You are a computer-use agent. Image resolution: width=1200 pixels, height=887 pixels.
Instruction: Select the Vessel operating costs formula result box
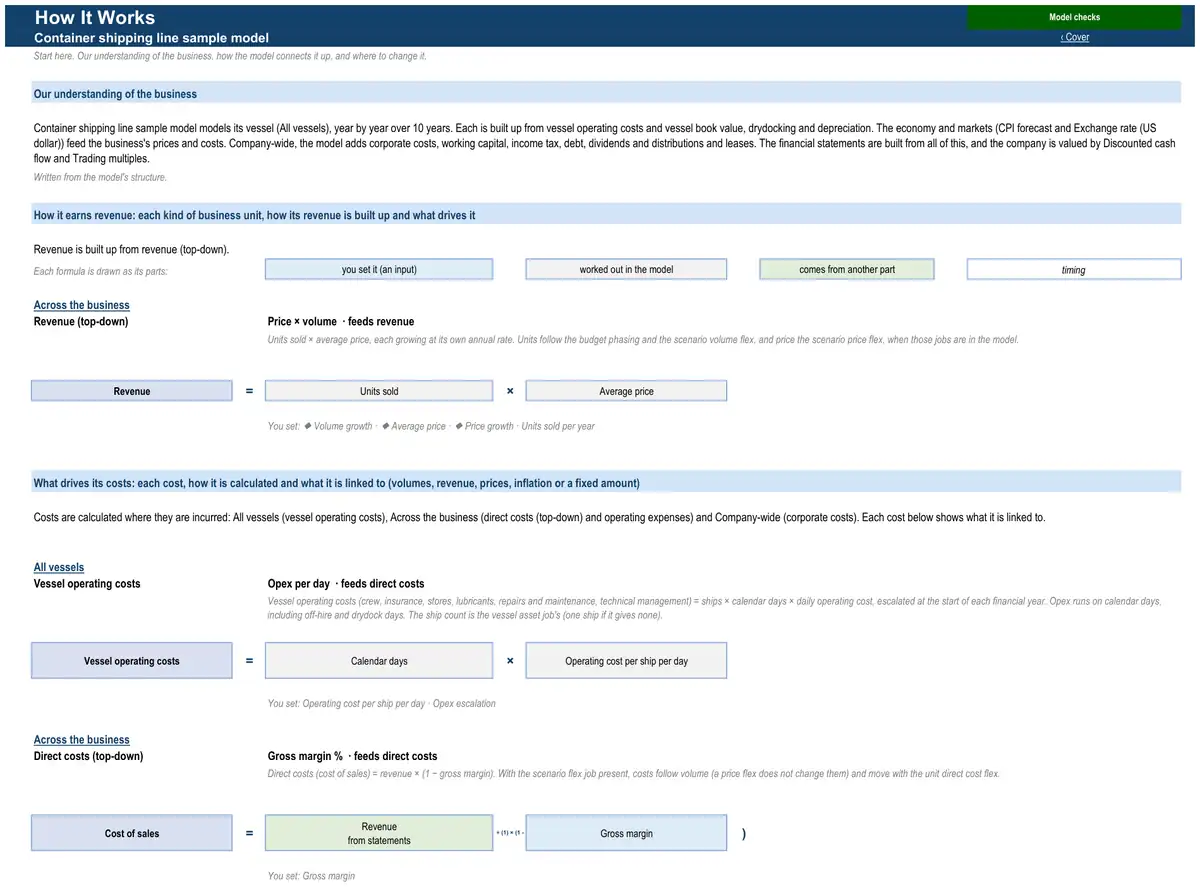(x=132, y=661)
